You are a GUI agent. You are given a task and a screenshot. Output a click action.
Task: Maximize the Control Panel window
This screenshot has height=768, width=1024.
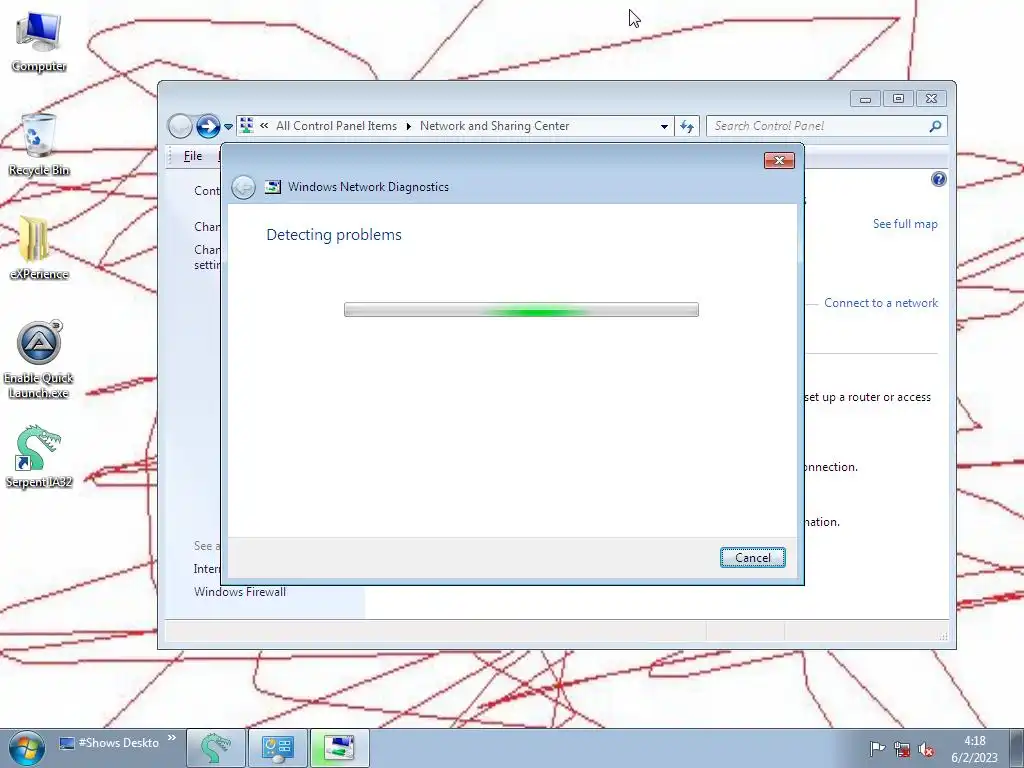(x=898, y=99)
